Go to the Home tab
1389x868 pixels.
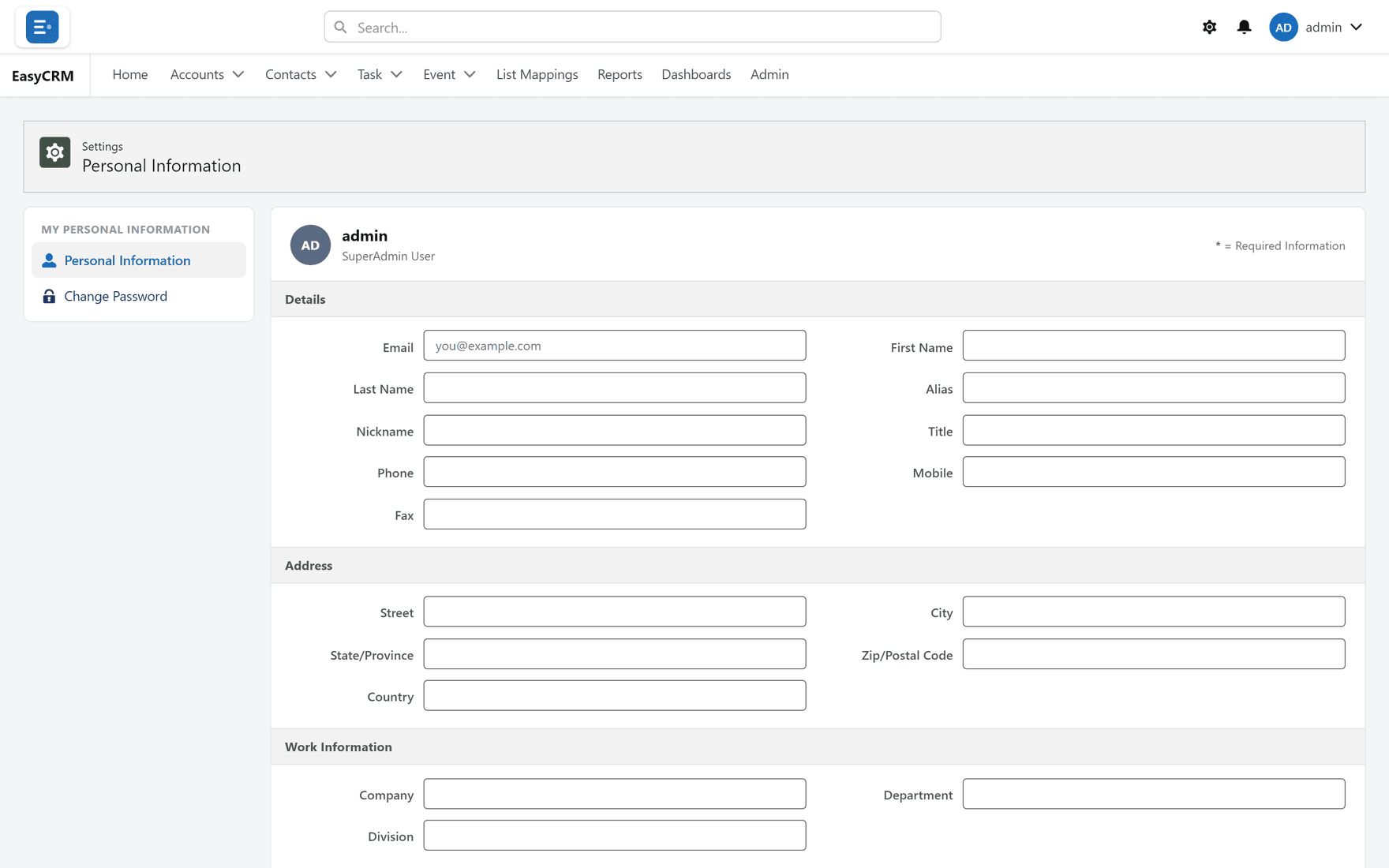click(130, 74)
